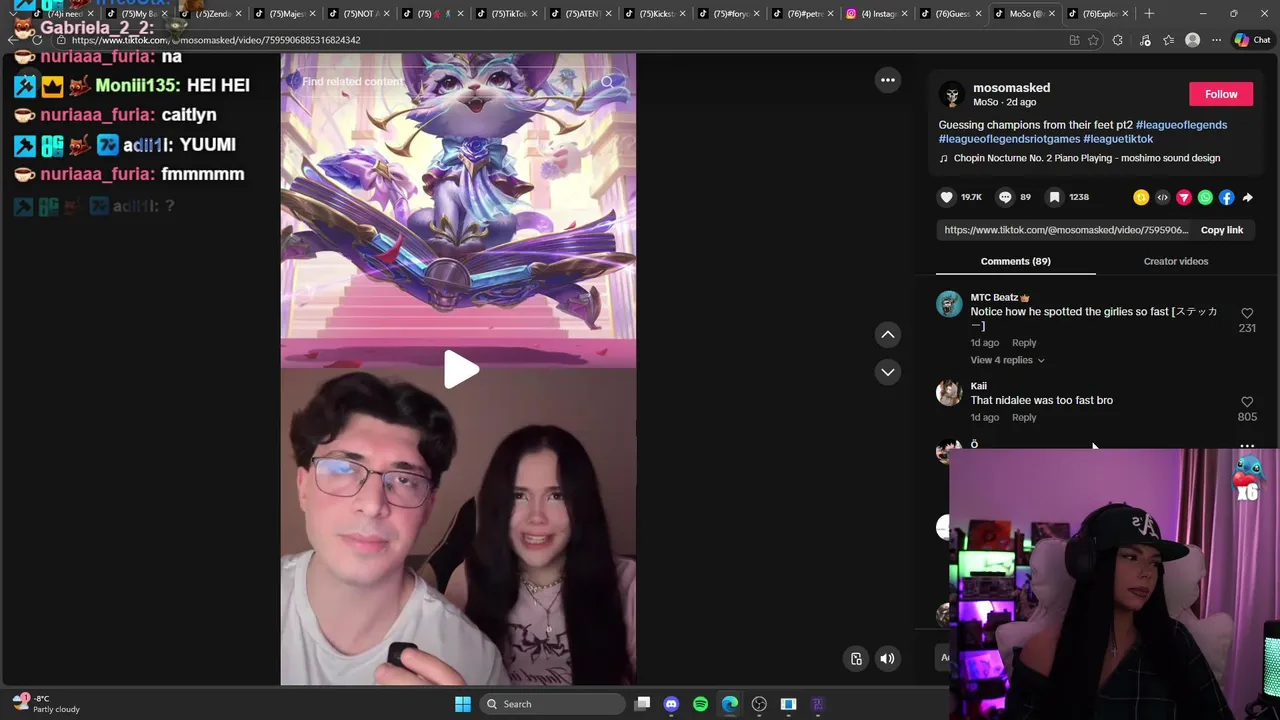The image size is (1280, 720).
Task: Open Kaii's profile name
Action: coord(978,386)
